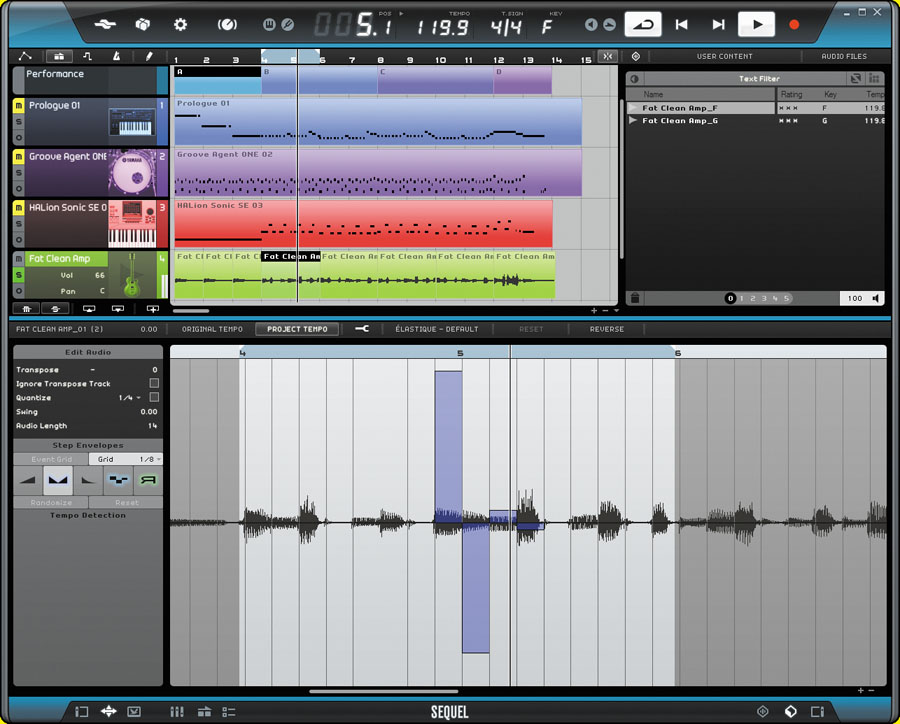Image resolution: width=900 pixels, height=724 pixels.
Task: Click Randomize in Step Envelopes
Action: tap(51, 502)
